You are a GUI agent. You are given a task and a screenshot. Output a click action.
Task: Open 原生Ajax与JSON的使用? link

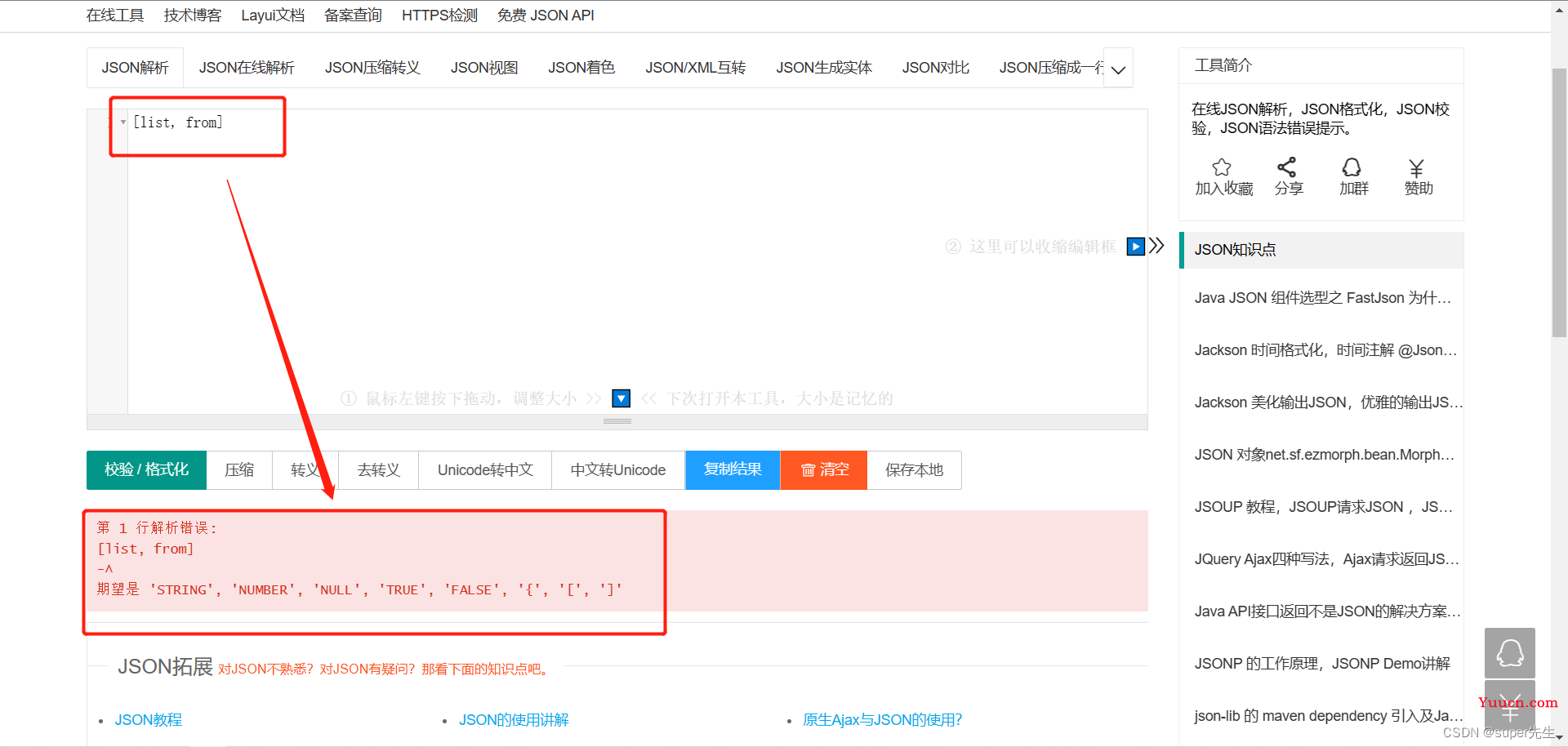pyautogui.click(x=883, y=720)
